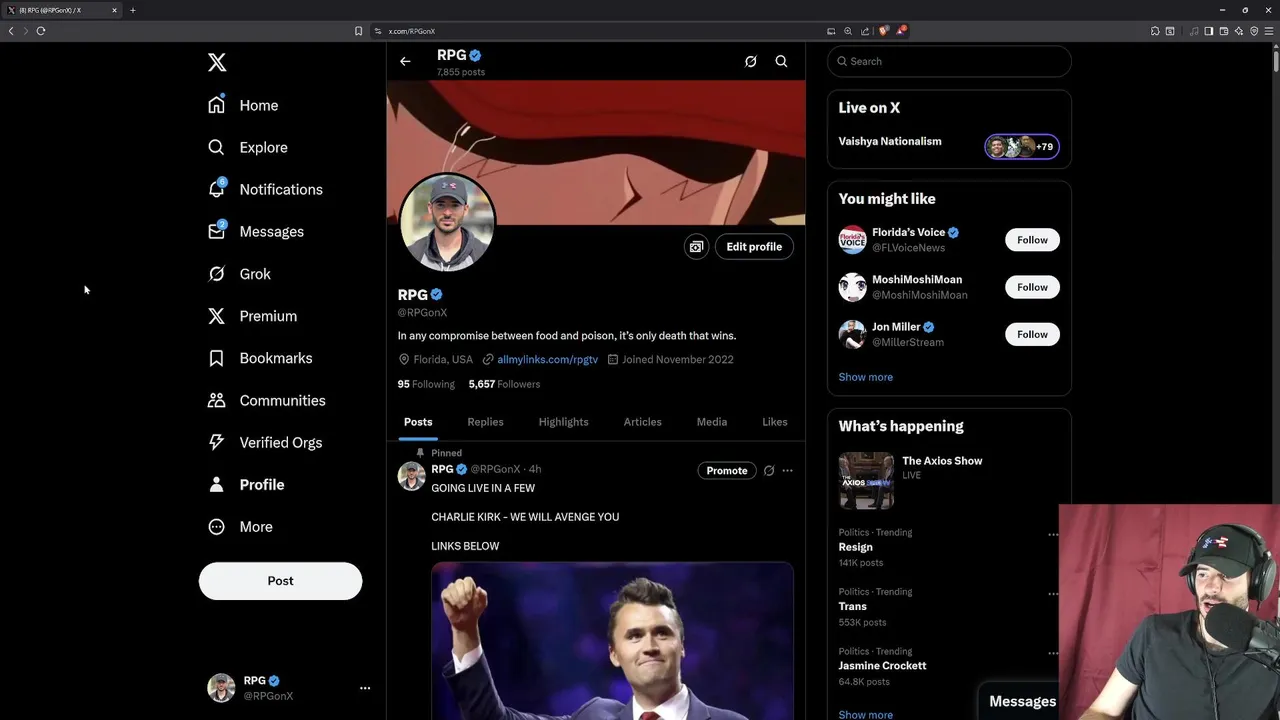Open Profile person icon in sidebar

coord(216,484)
